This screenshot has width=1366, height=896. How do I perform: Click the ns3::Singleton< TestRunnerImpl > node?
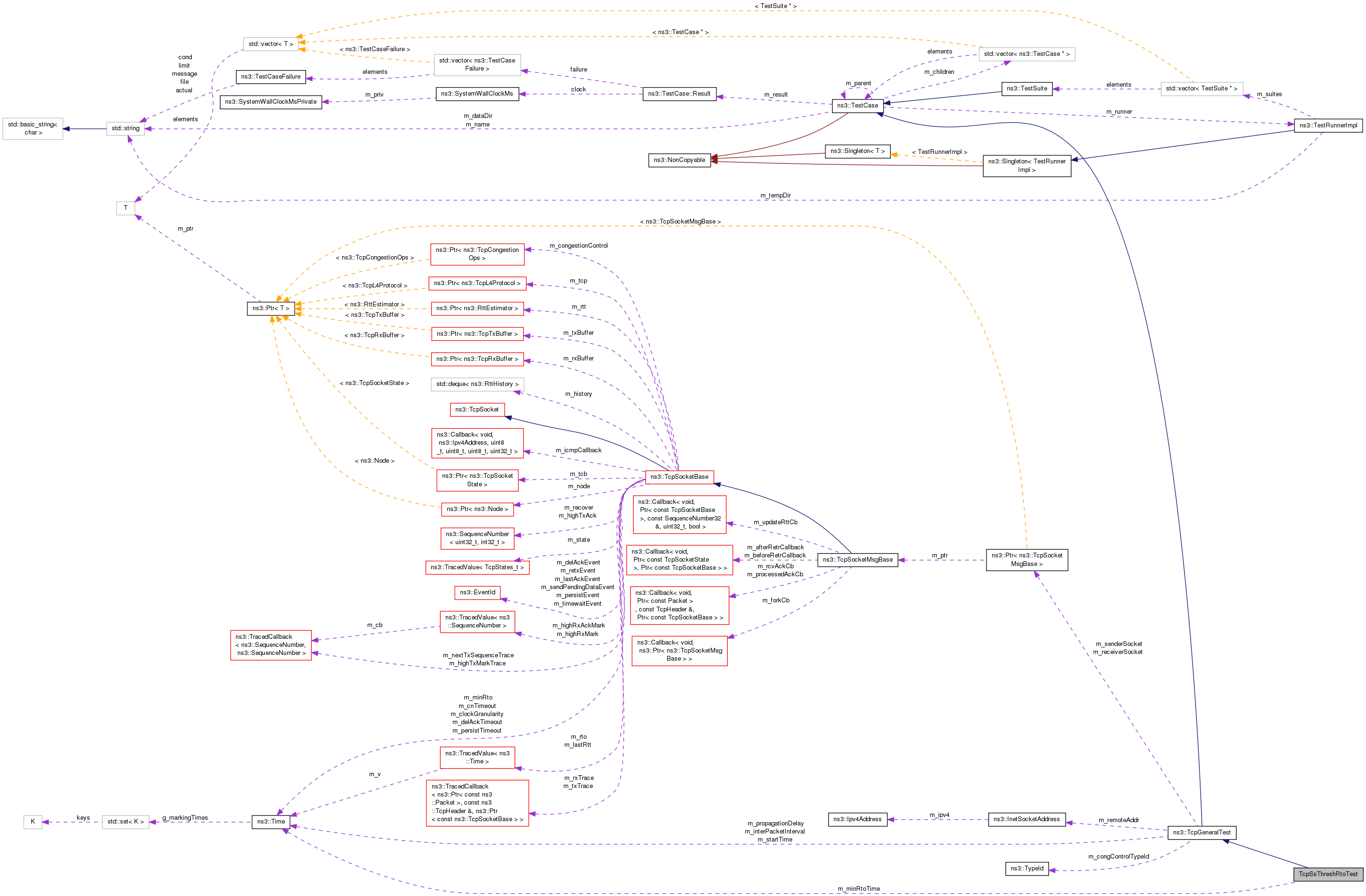[1027, 166]
